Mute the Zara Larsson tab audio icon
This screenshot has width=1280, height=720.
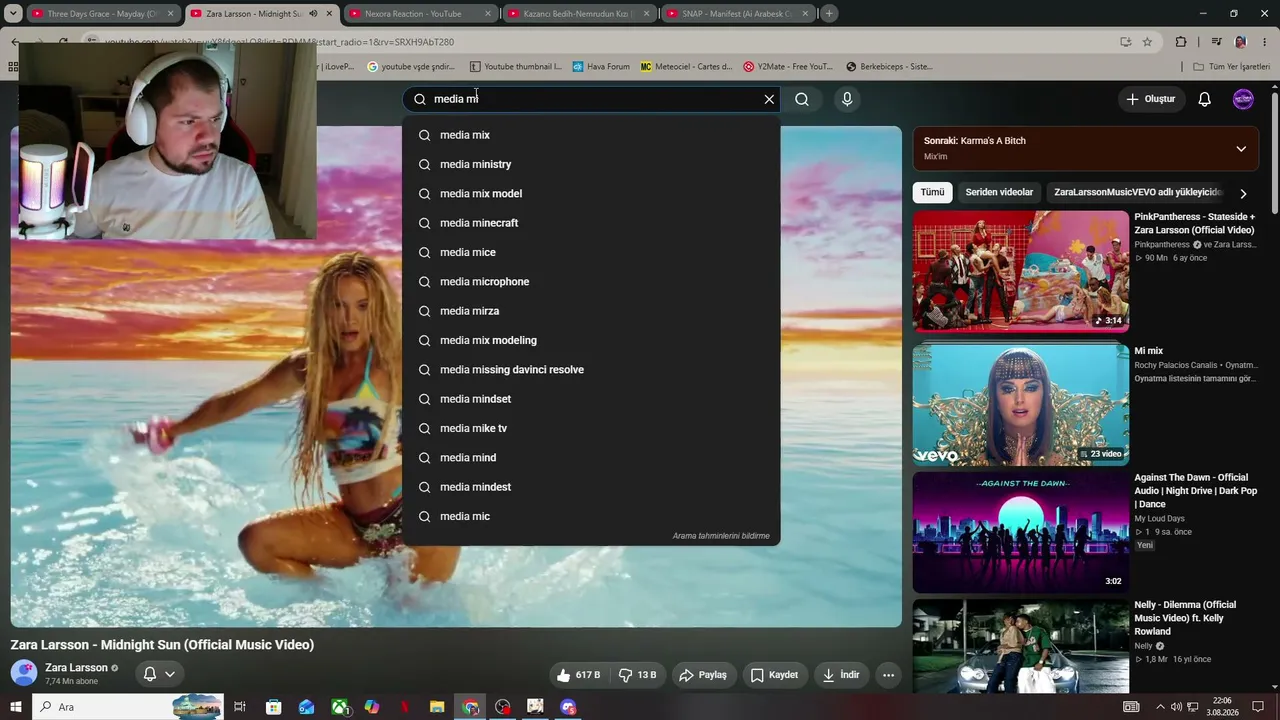(313, 14)
